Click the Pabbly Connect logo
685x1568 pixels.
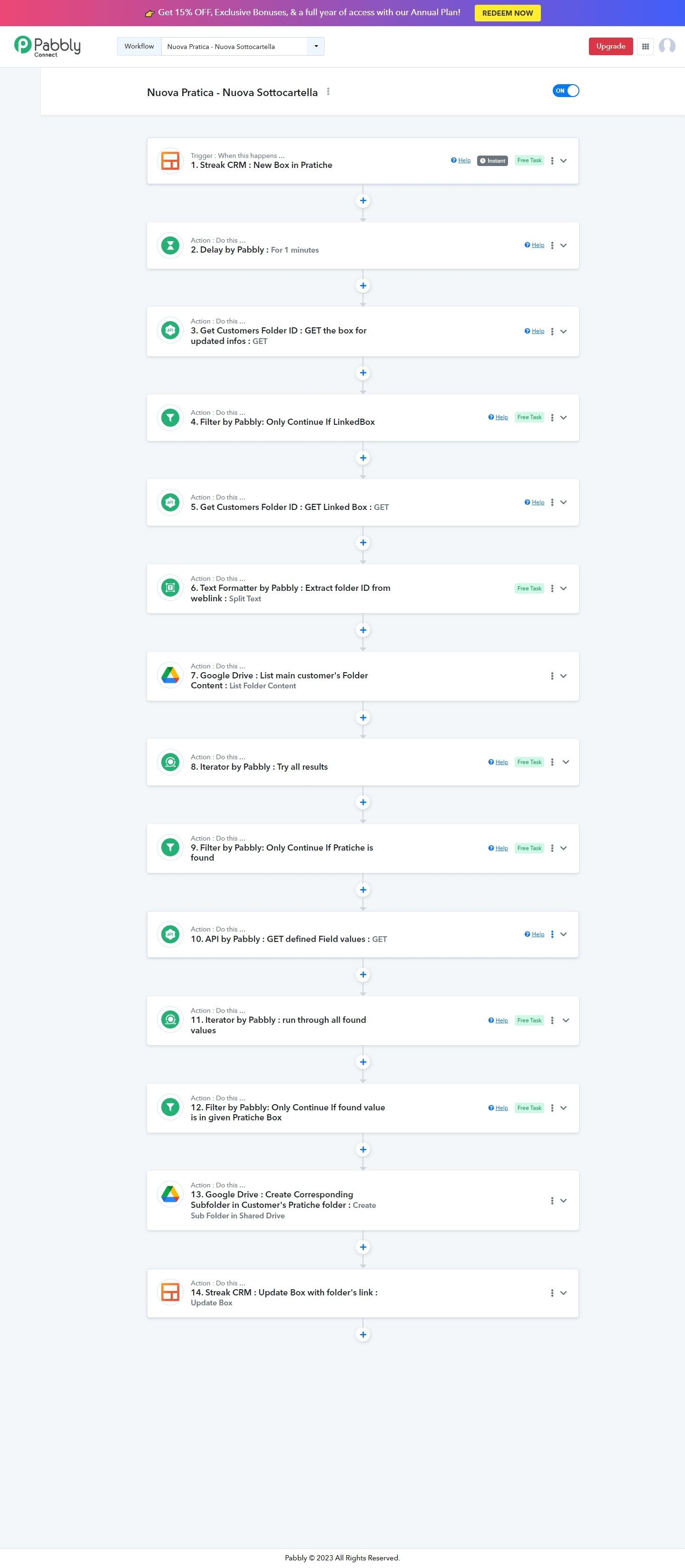[x=48, y=46]
